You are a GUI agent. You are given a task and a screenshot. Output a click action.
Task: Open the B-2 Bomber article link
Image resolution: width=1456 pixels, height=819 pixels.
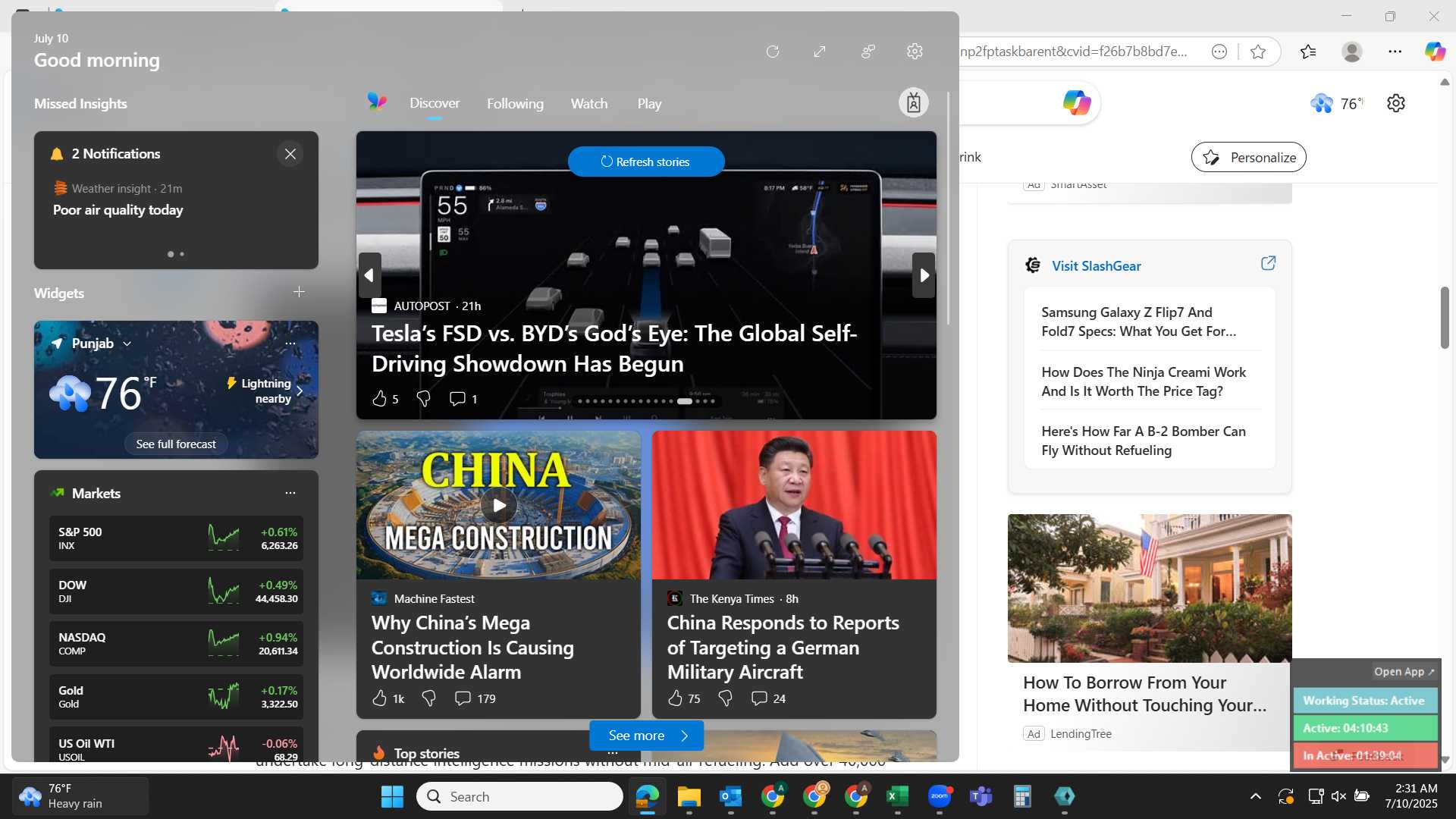[x=1144, y=441]
